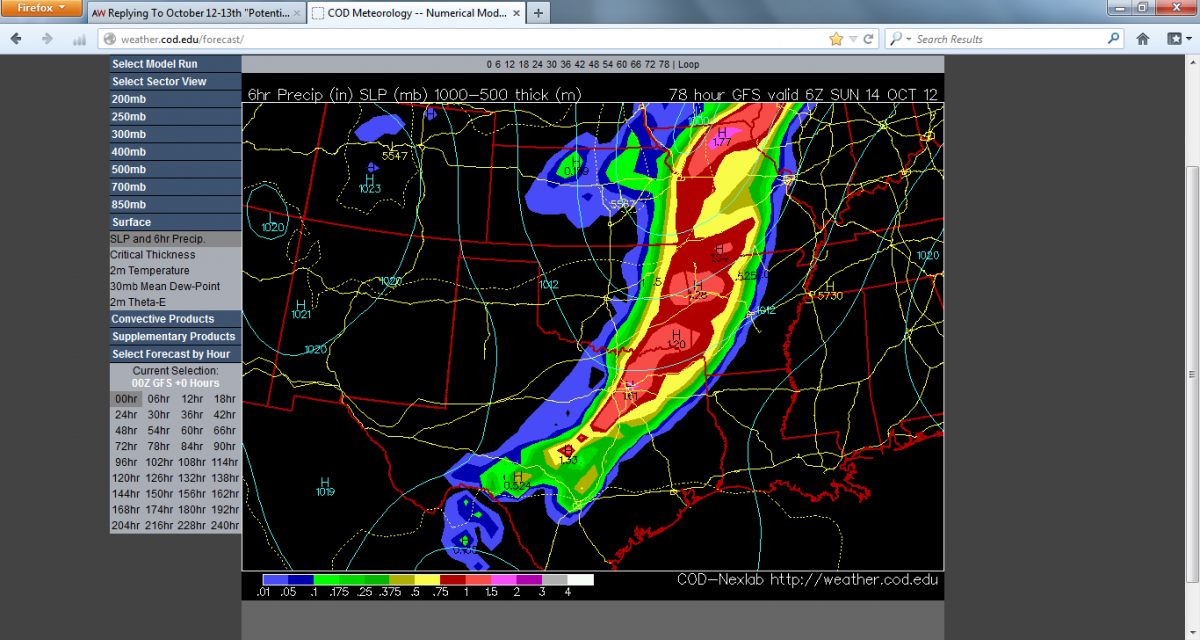Choose the 78hr forecast hour
Screen dimensions: 1200x640
(x=158, y=446)
